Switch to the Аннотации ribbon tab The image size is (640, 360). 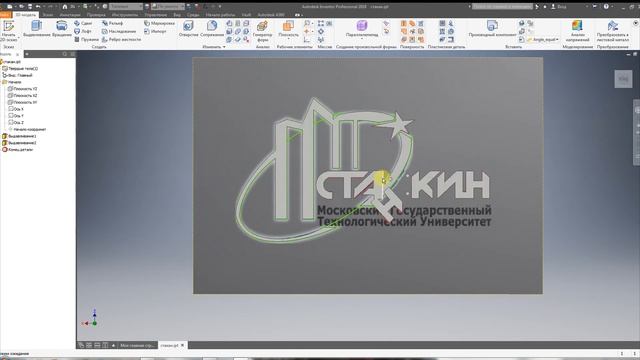point(70,15)
